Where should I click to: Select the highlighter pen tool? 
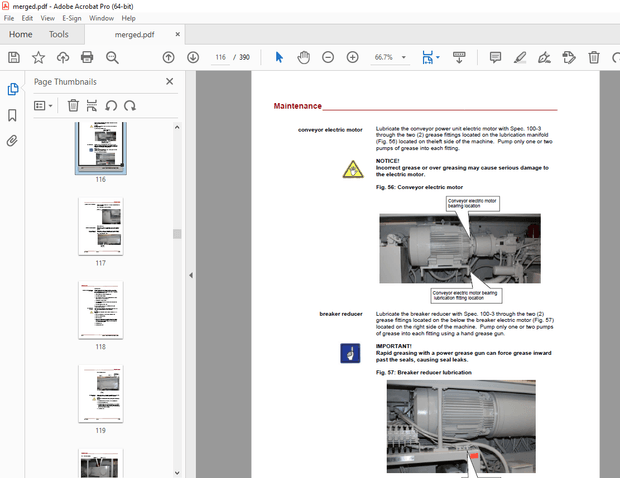pyautogui.click(x=520, y=57)
